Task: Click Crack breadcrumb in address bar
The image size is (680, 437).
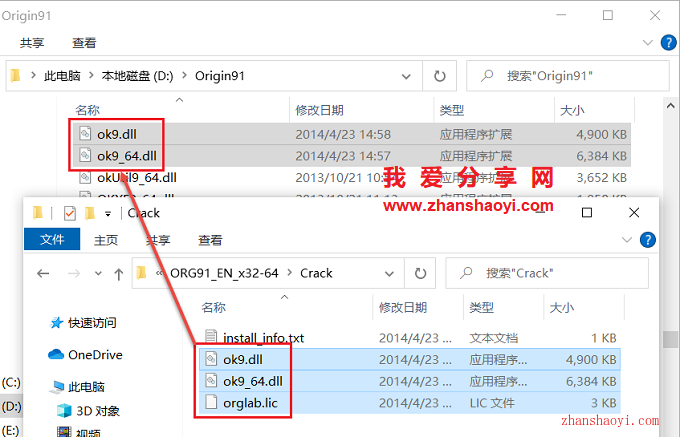Action: [316, 273]
